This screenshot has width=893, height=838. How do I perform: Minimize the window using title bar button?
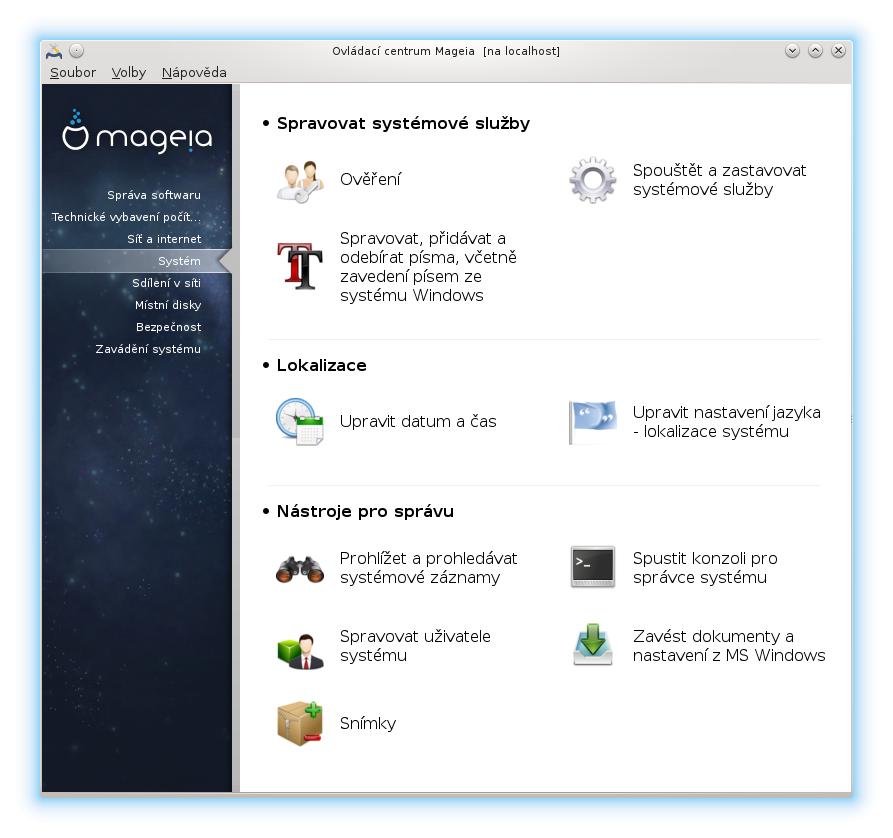click(792, 51)
